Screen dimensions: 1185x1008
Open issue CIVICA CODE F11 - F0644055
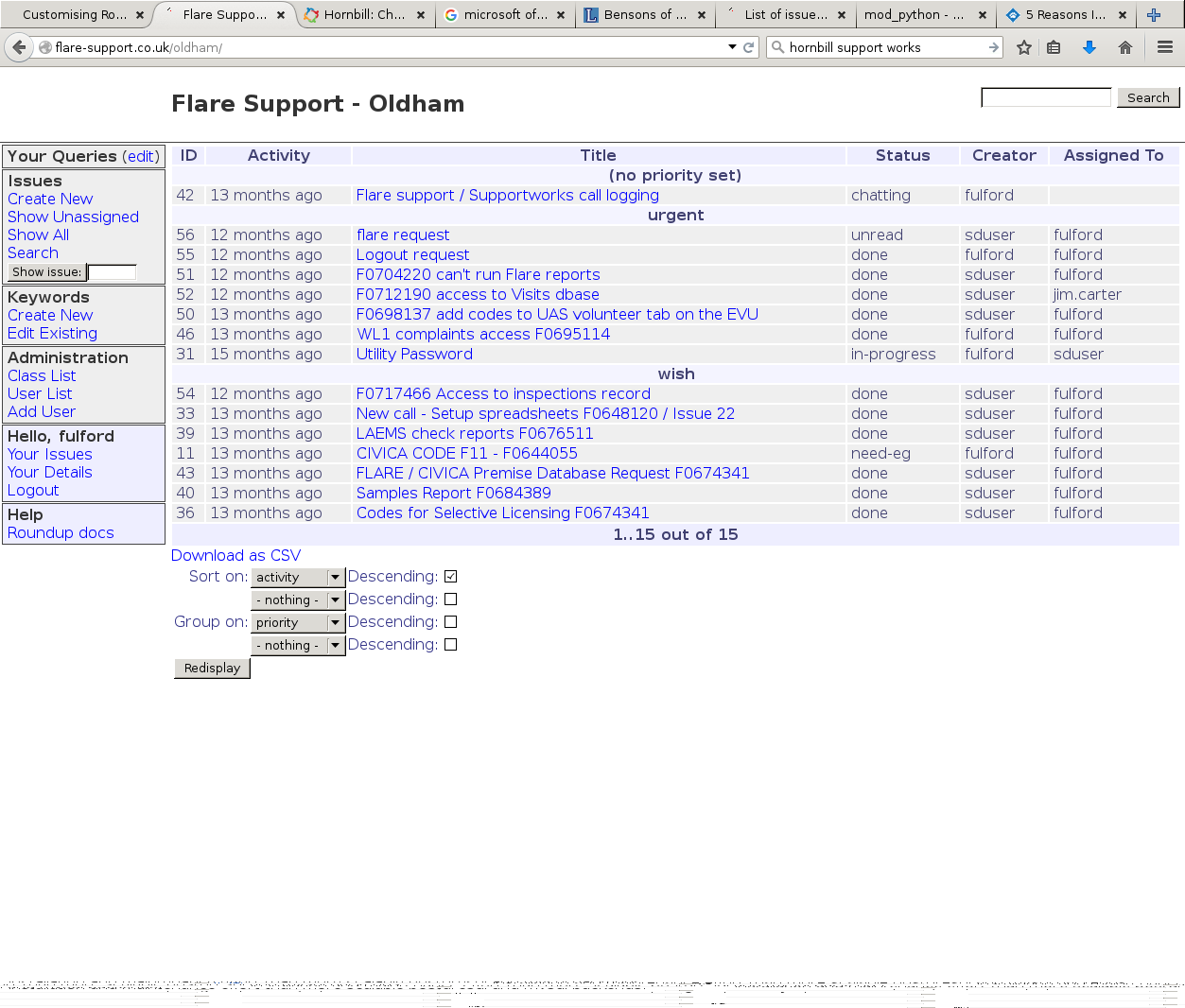(x=467, y=453)
